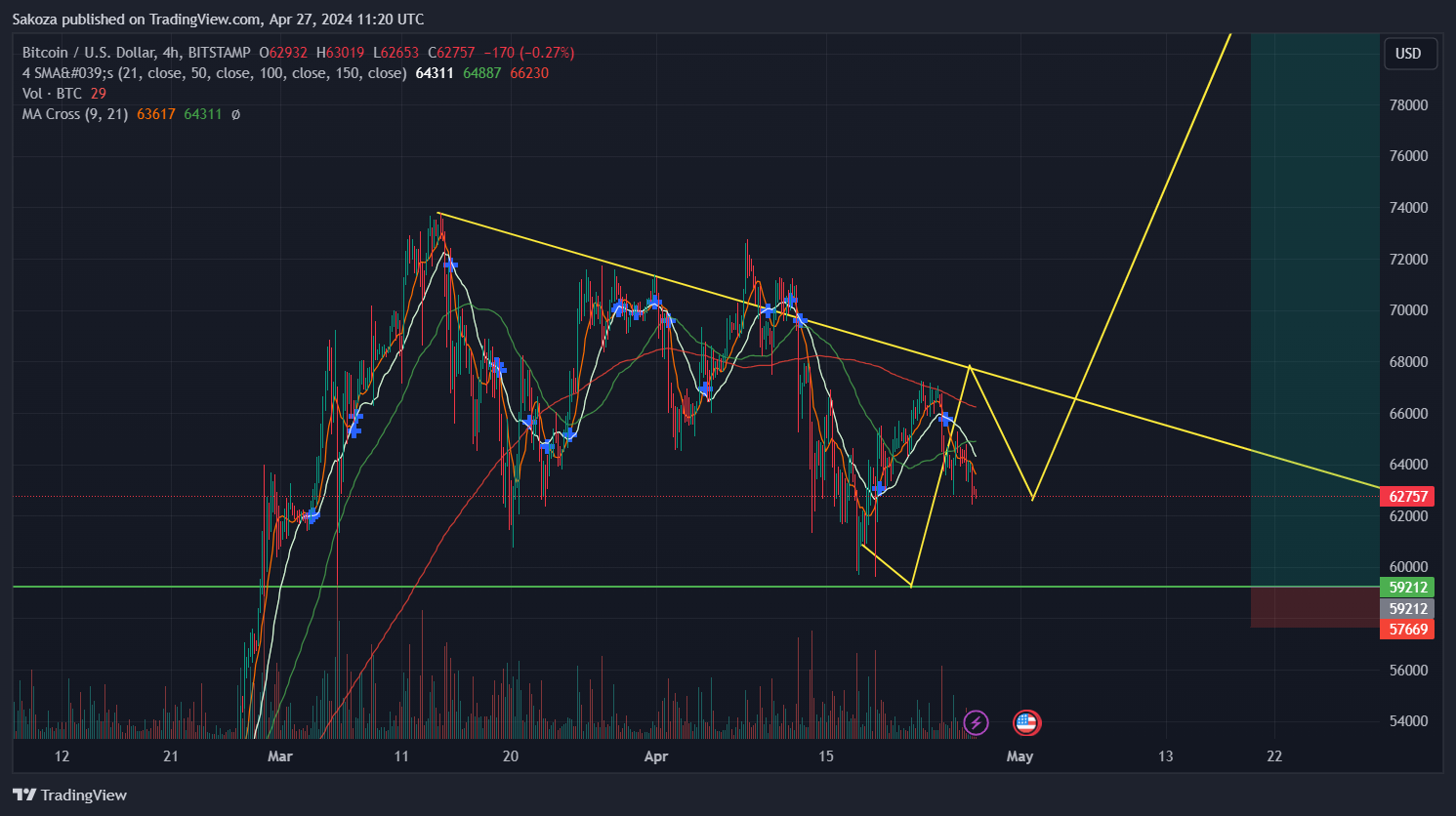Click the 66000 price axis label
Viewport: 1456px width, 816px height.
click(1408, 413)
